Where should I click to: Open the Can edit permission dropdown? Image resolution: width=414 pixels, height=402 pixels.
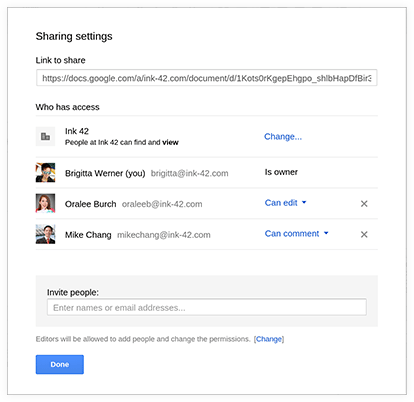point(285,203)
